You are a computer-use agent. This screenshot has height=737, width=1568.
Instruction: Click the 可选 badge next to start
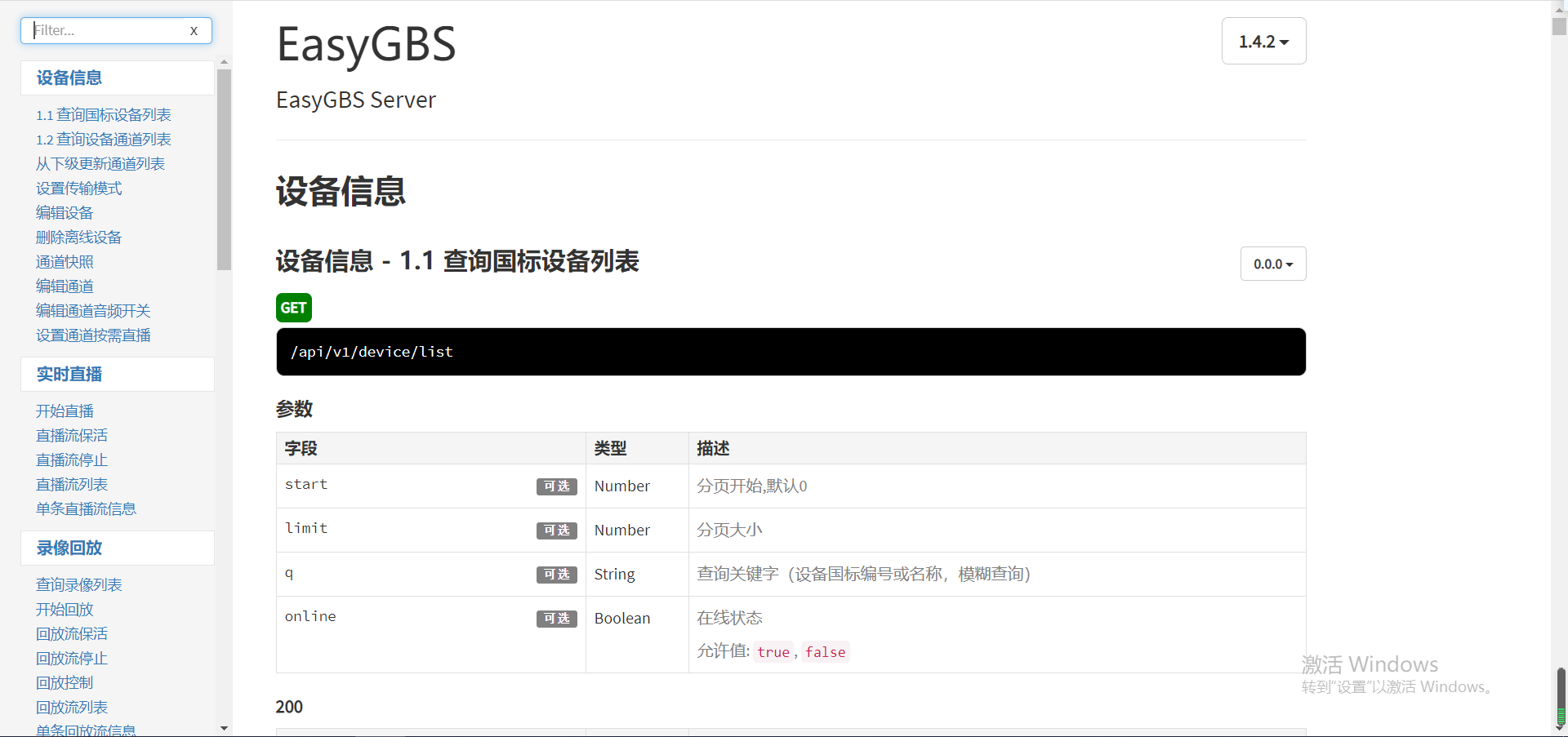tap(556, 486)
